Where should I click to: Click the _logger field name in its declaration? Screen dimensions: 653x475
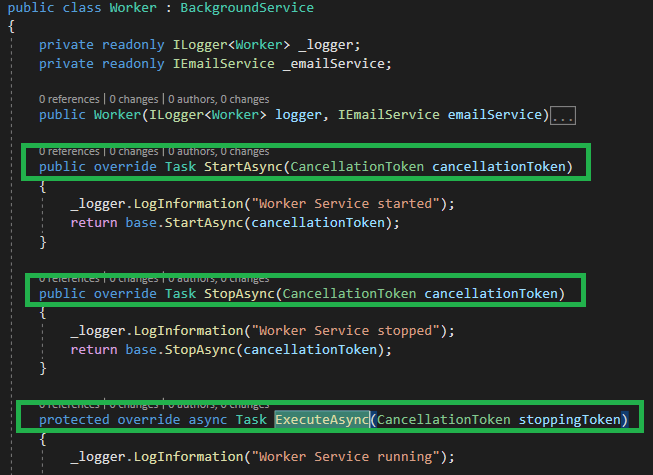(x=326, y=45)
